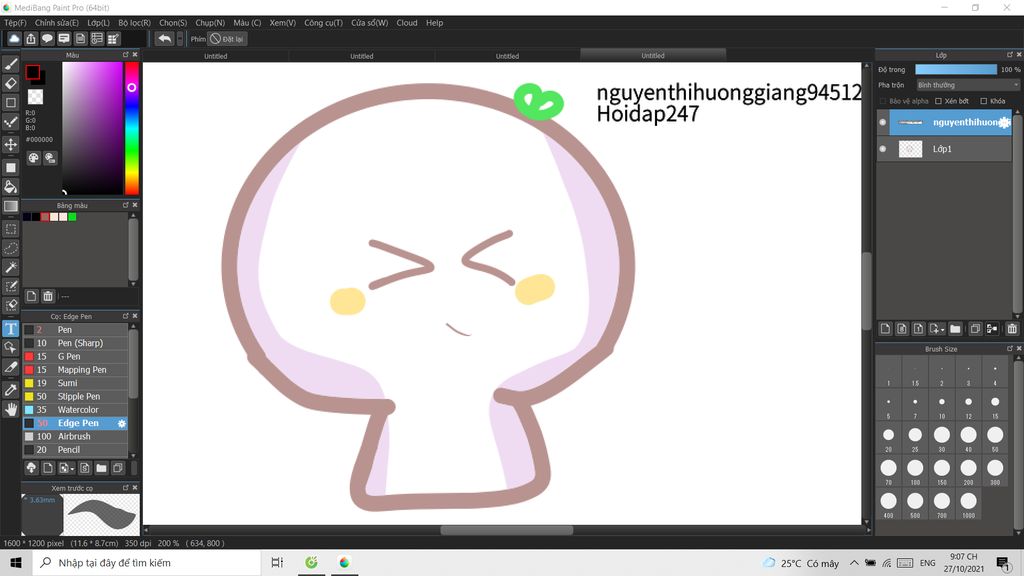Toggle visibility of nguyenthihuong layer

[883, 122]
